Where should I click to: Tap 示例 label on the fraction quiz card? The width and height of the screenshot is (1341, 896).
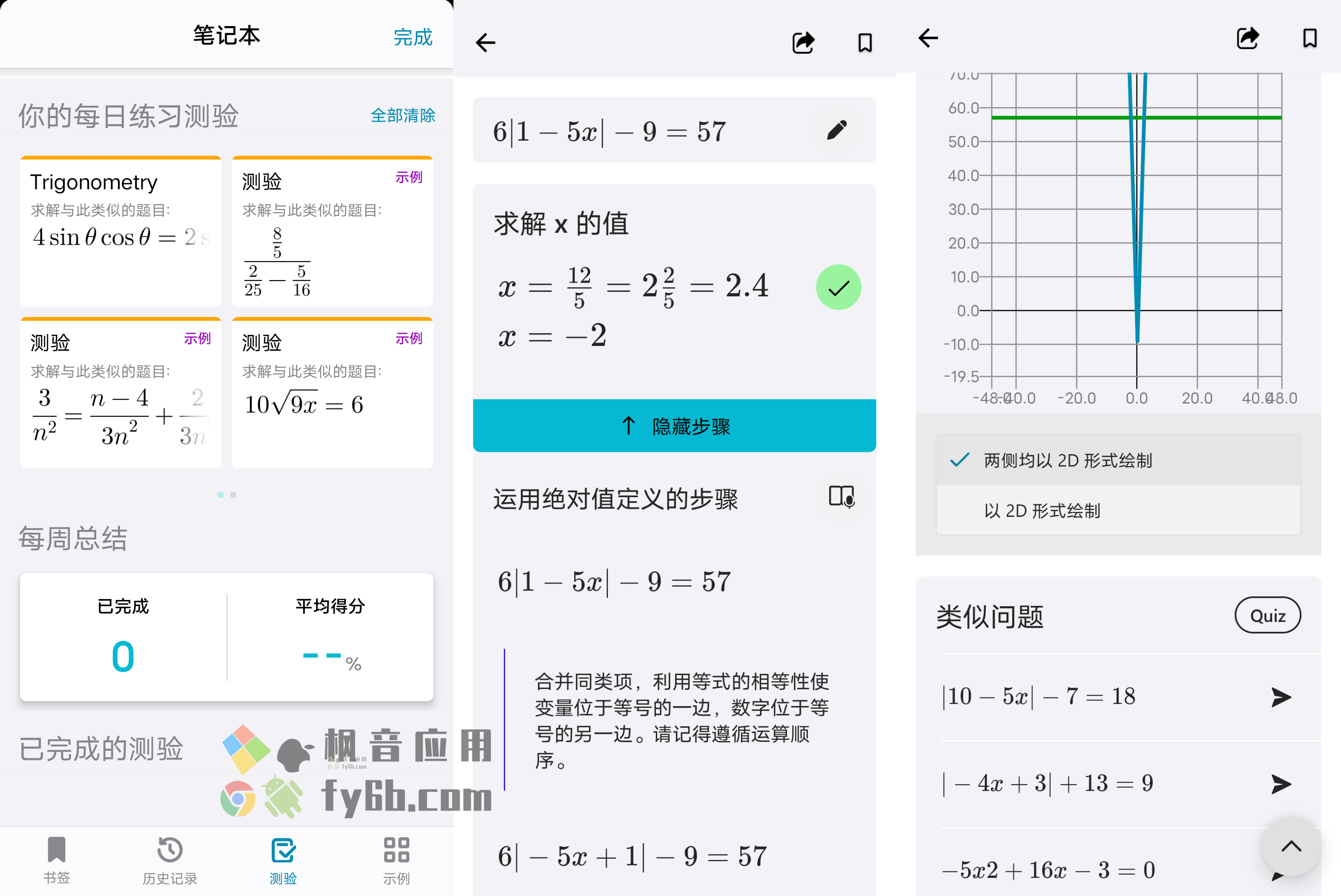click(x=409, y=178)
